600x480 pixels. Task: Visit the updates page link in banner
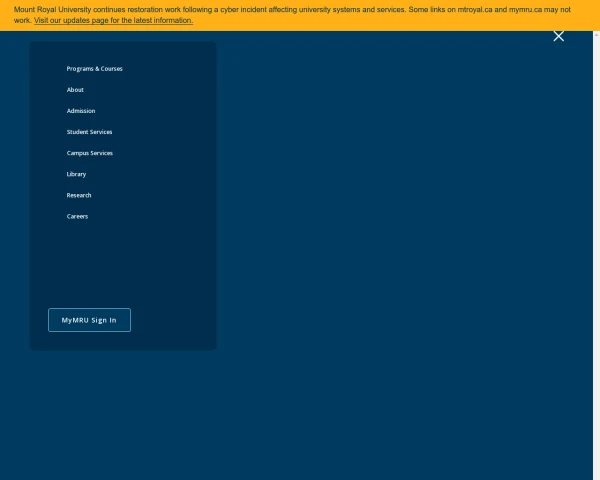tap(113, 20)
